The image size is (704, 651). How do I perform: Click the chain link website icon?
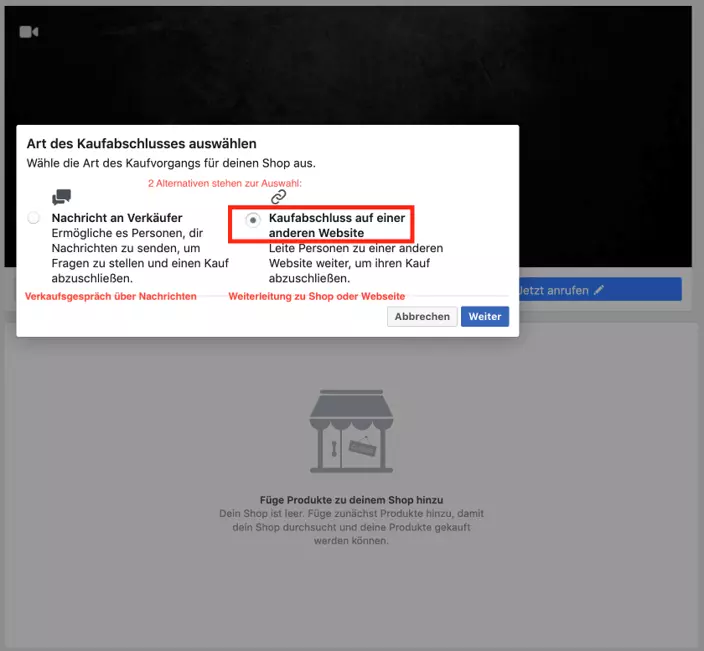278,197
